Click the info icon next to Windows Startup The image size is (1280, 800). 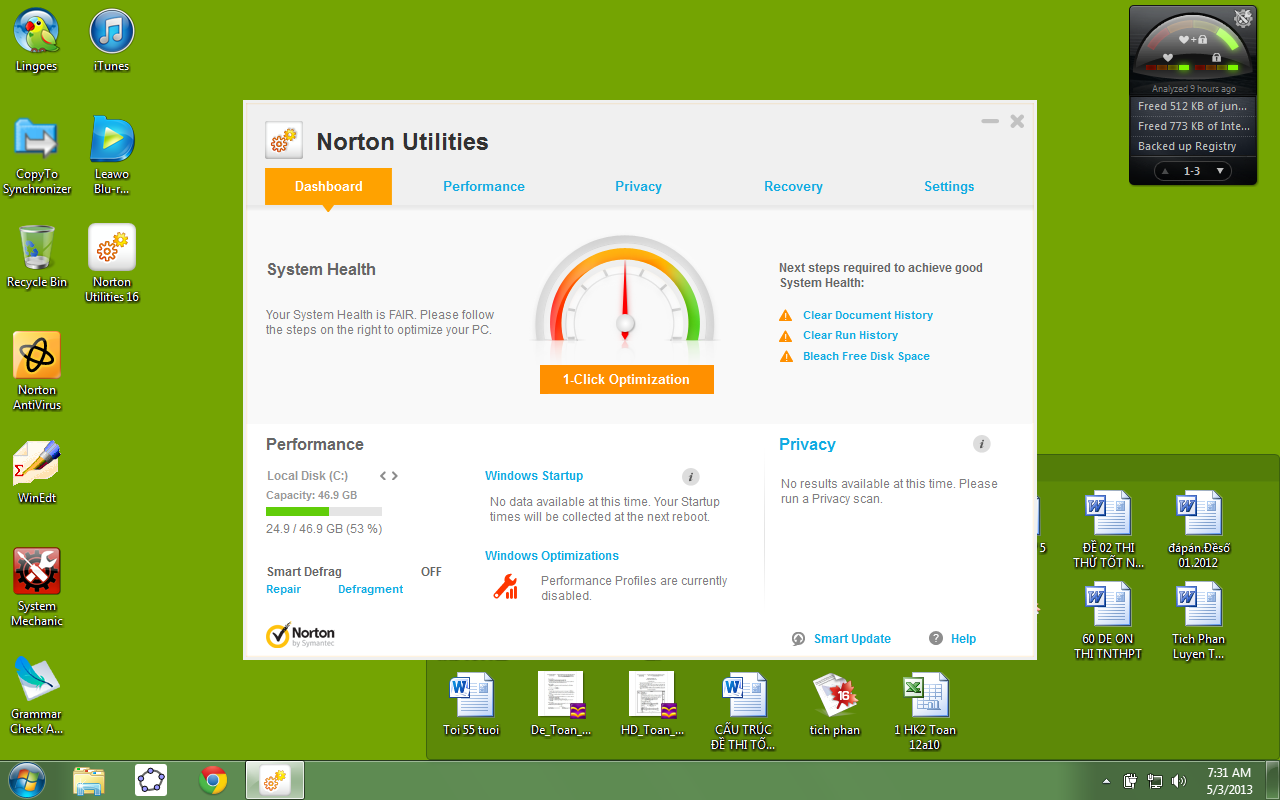click(x=690, y=476)
